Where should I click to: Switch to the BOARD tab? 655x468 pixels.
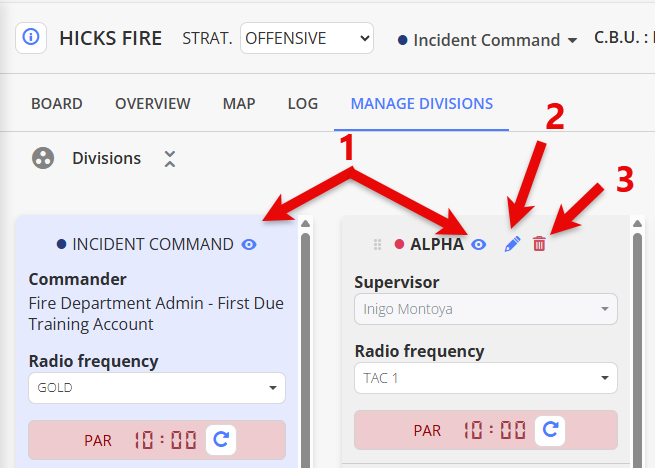(57, 104)
